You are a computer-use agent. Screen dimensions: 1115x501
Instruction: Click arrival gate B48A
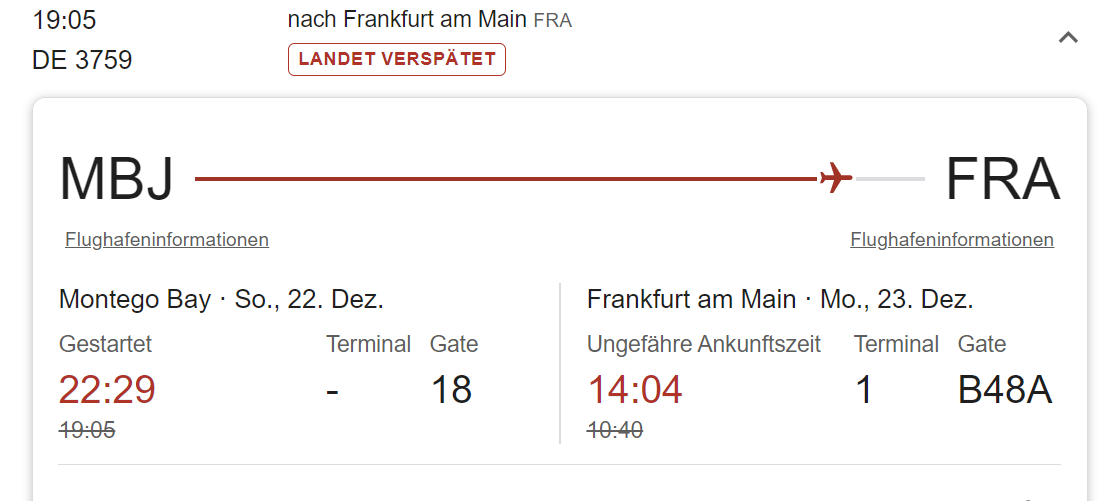(1005, 389)
